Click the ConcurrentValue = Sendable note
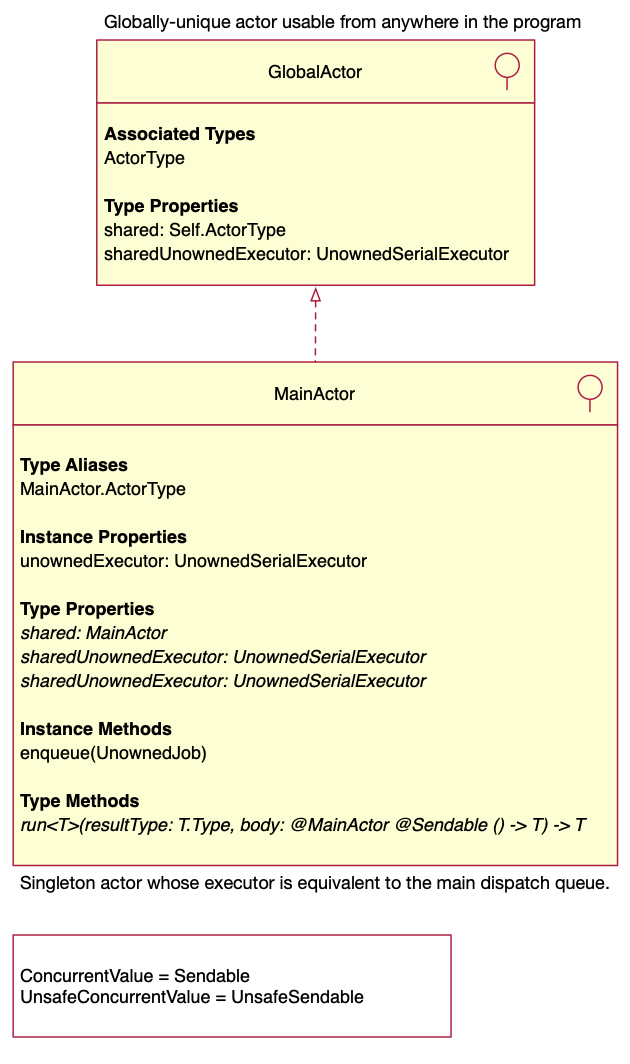The height and width of the screenshot is (1064, 630). (135, 976)
